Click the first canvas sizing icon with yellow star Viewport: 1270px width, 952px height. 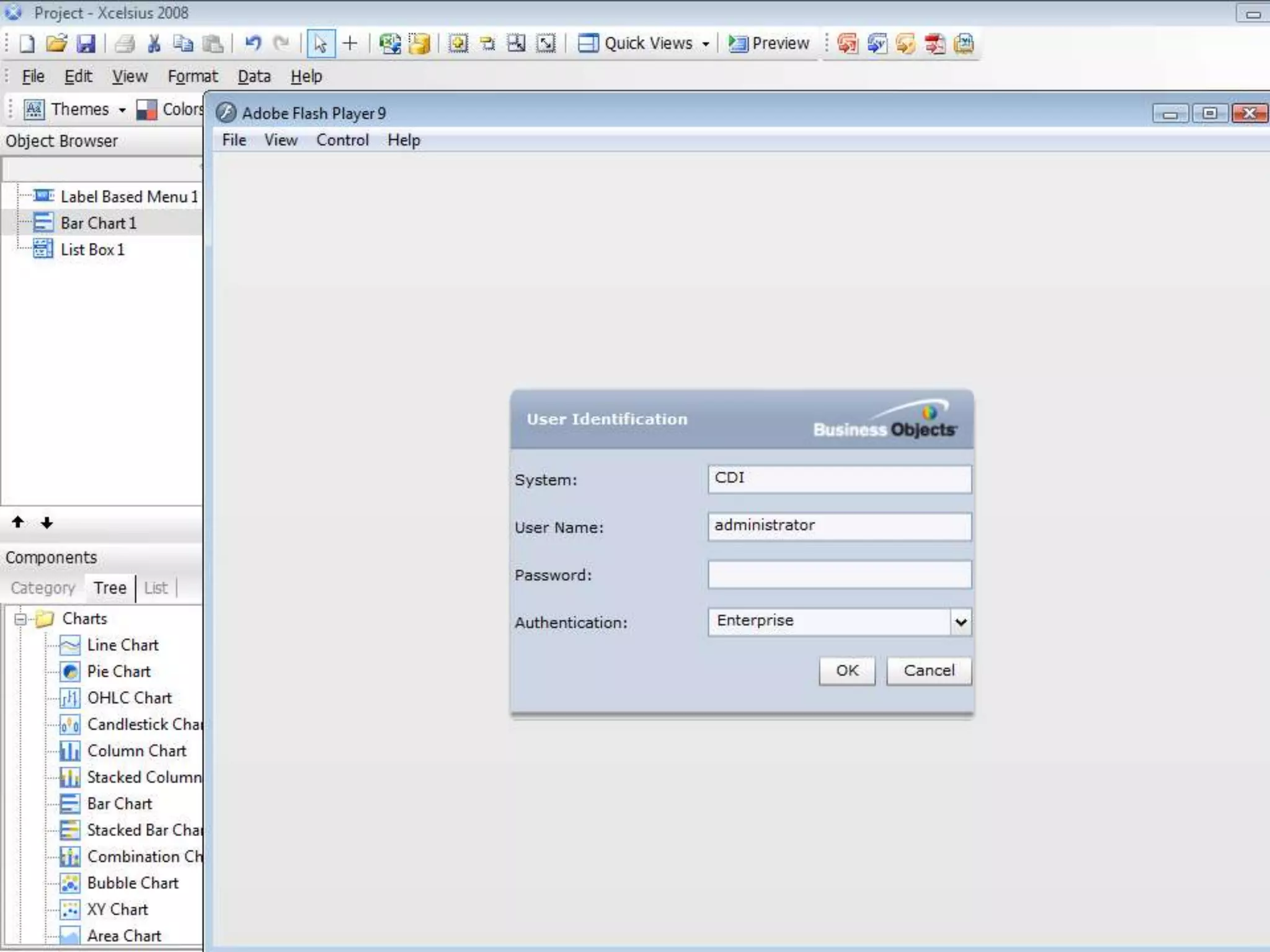point(458,43)
